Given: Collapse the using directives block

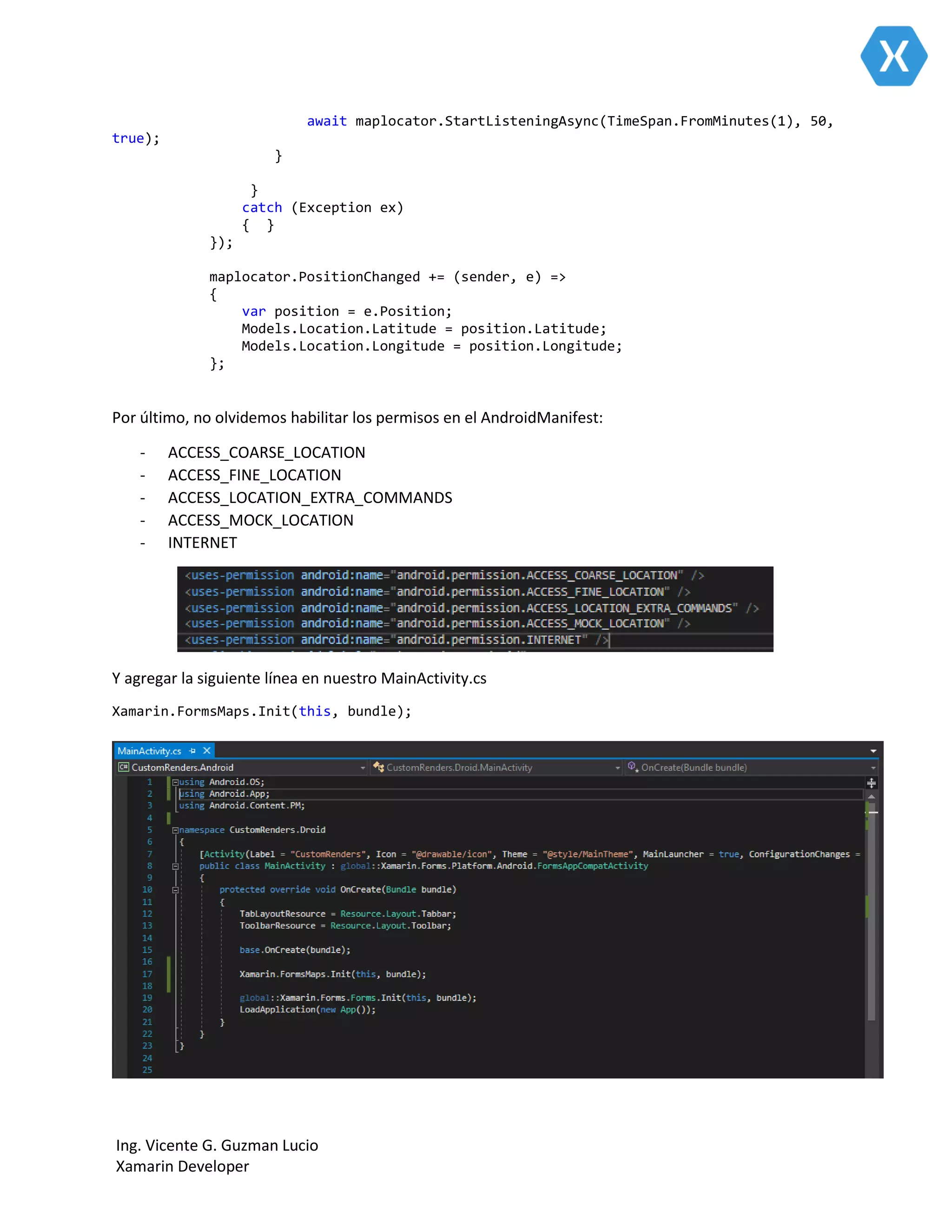Looking at the screenshot, I should pos(175,782).
